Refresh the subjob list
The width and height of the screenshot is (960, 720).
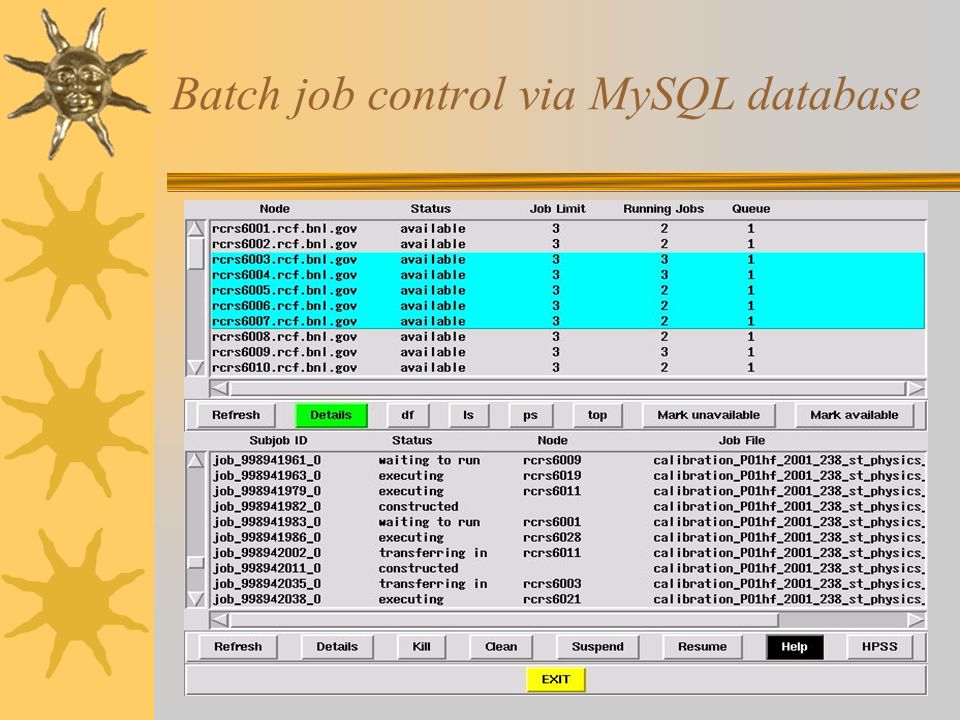coord(238,647)
